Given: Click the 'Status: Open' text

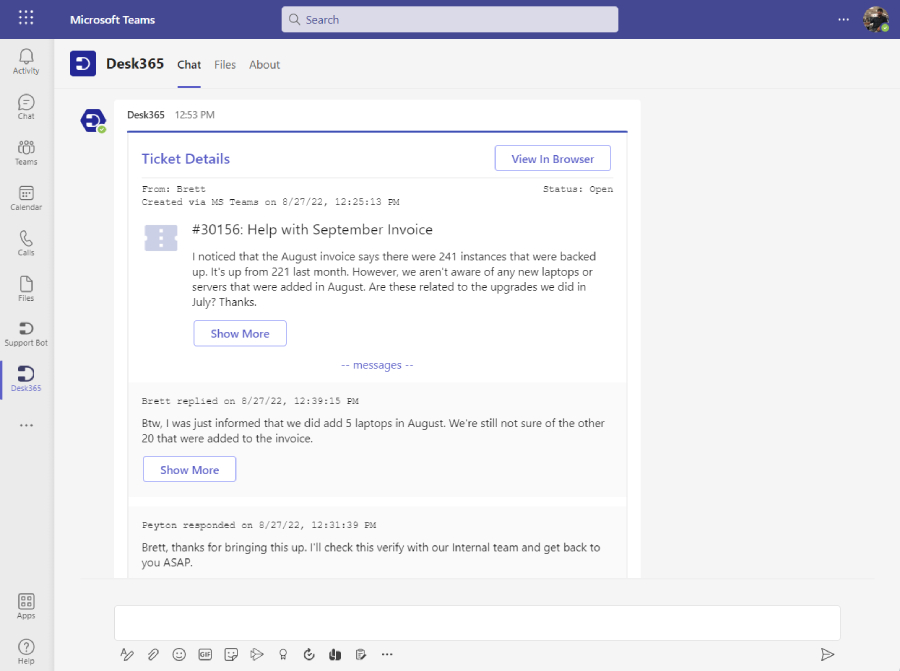Looking at the screenshot, I should point(578,189).
